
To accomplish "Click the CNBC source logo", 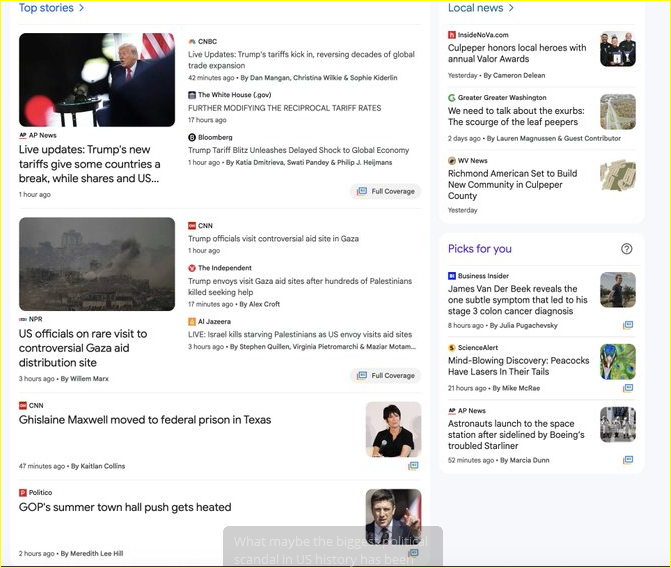I will pos(192,42).
